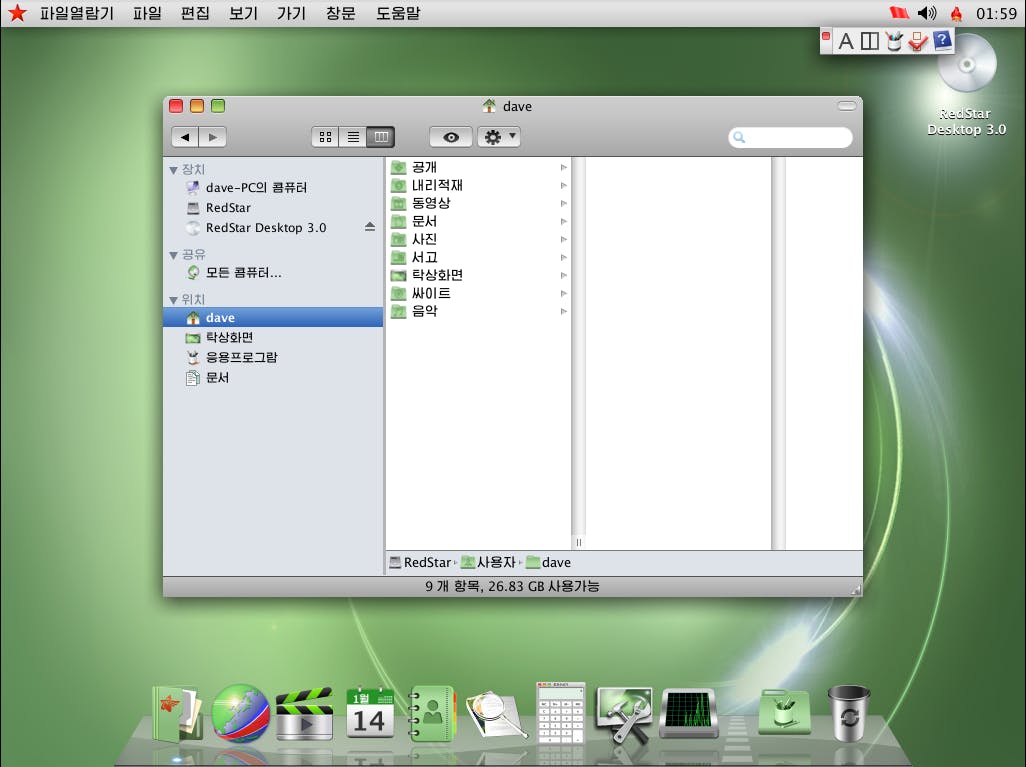Select 모든 콤퓨터... in sidebar
The width and height of the screenshot is (1026, 767).
pyautogui.click(x=273, y=273)
